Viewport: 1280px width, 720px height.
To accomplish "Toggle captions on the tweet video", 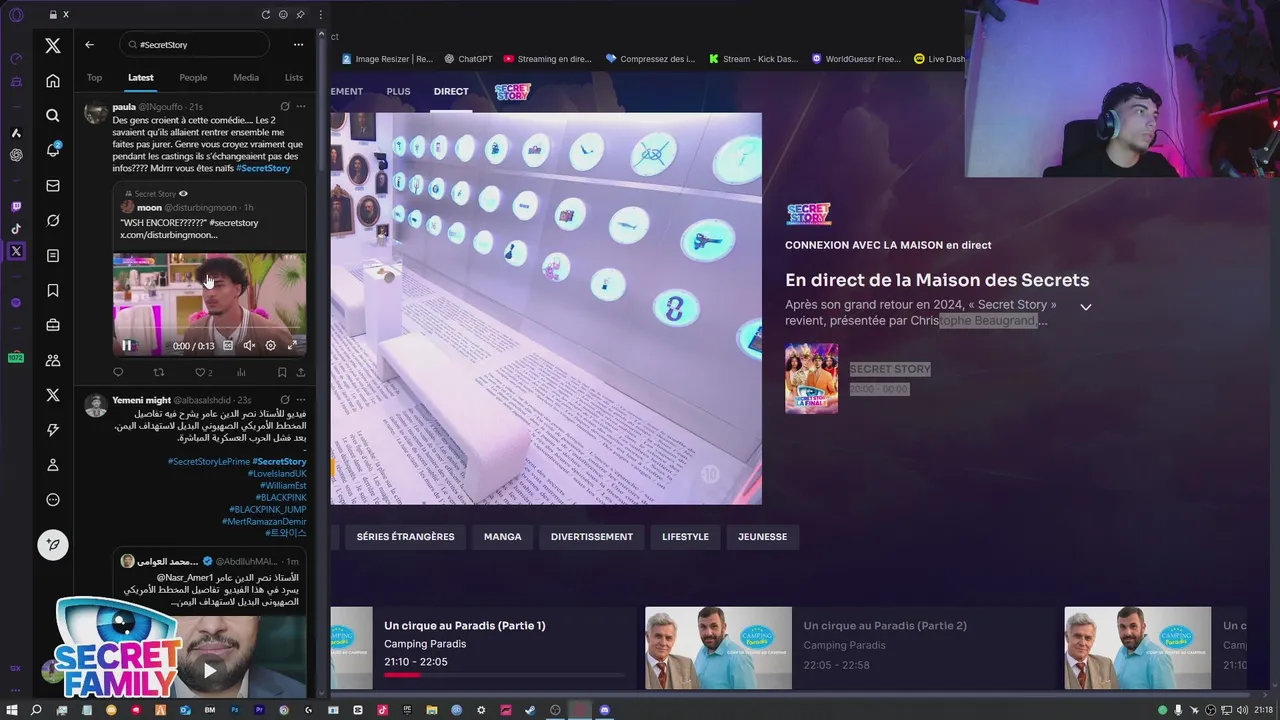I will click(x=228, y=346).
